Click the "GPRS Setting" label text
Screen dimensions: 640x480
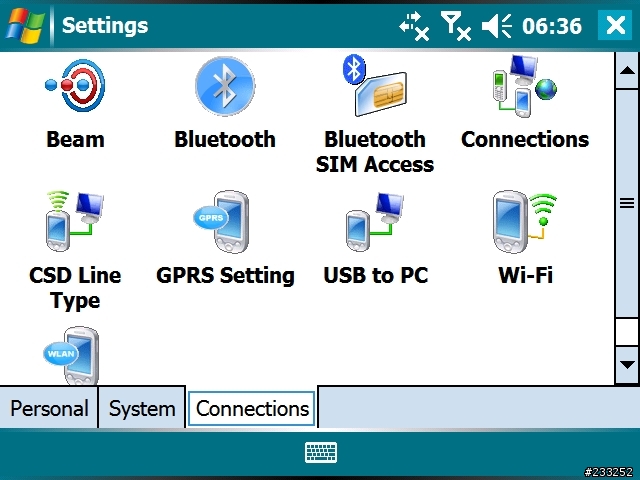225,275
